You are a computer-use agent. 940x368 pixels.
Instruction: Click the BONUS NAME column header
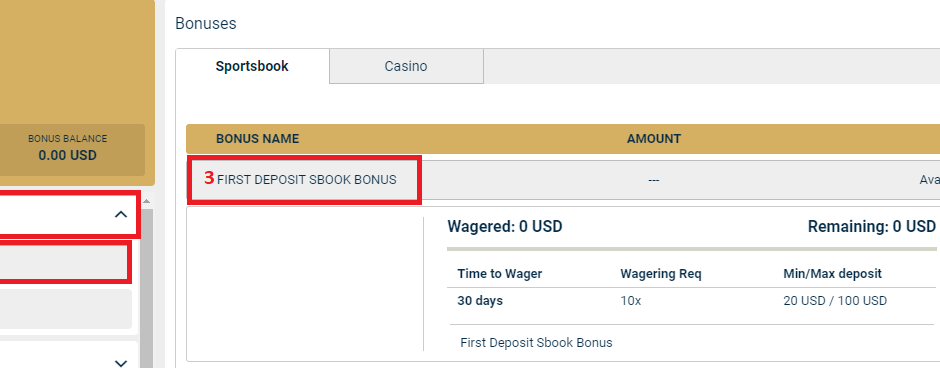click(257, 139)
